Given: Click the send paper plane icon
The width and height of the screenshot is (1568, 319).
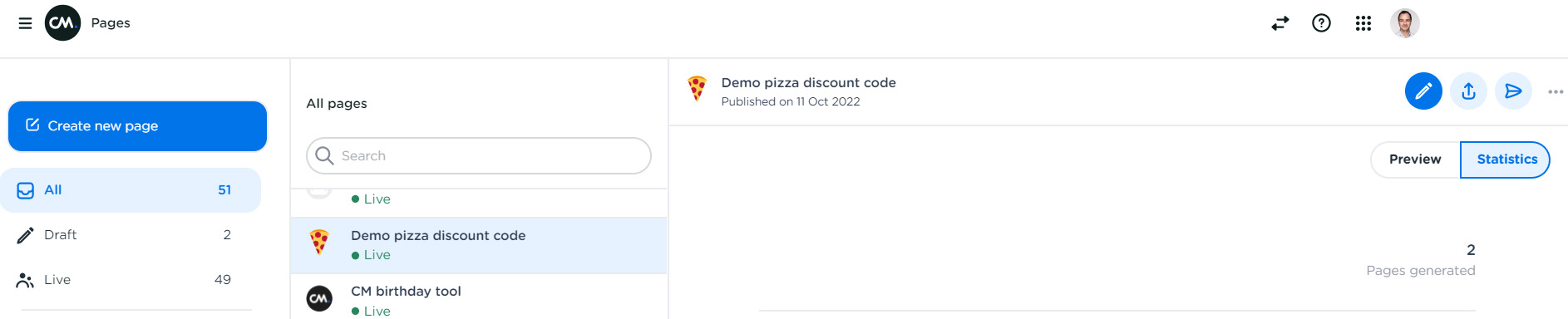Looking at the screenshot, I should coord(1514,91).
